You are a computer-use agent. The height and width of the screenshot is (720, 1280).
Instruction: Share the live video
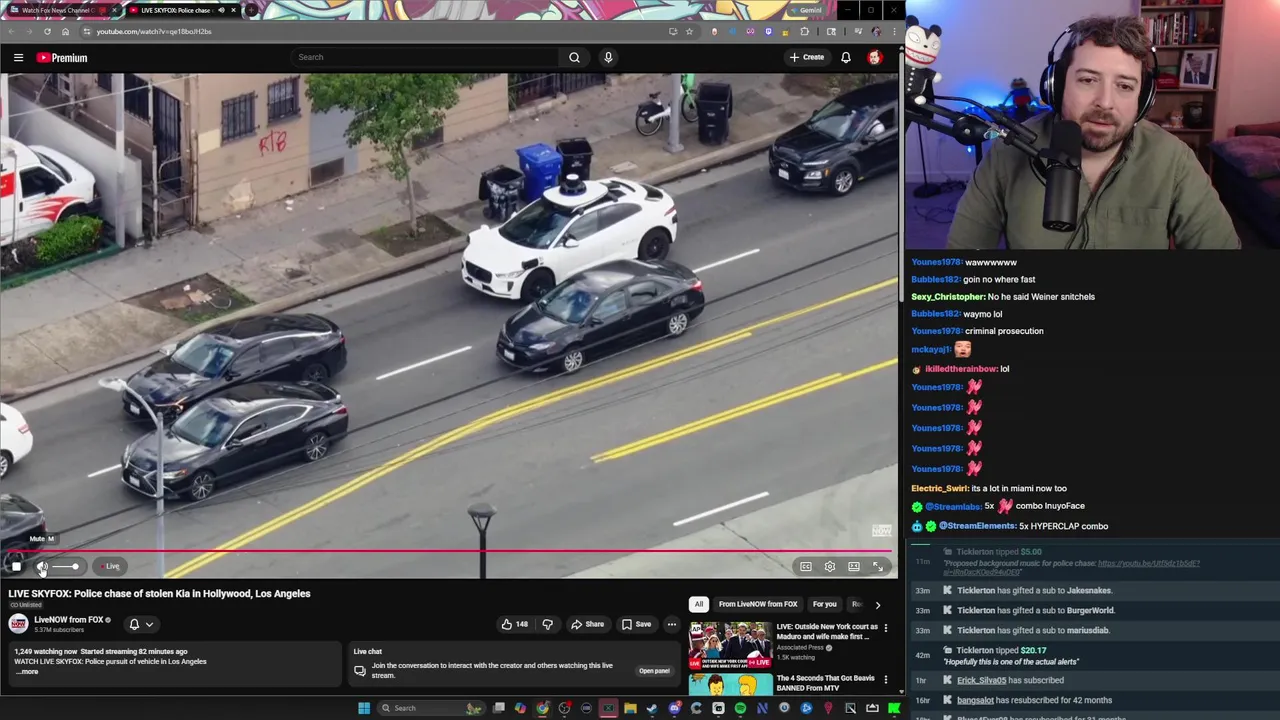588,624
